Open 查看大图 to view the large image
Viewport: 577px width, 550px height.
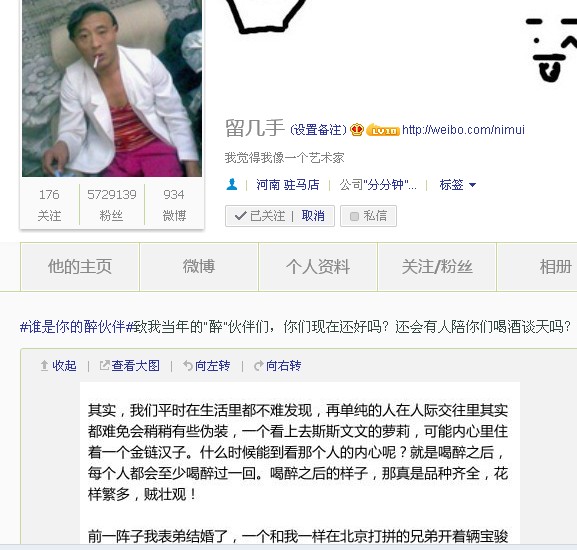tap(130, 366)
